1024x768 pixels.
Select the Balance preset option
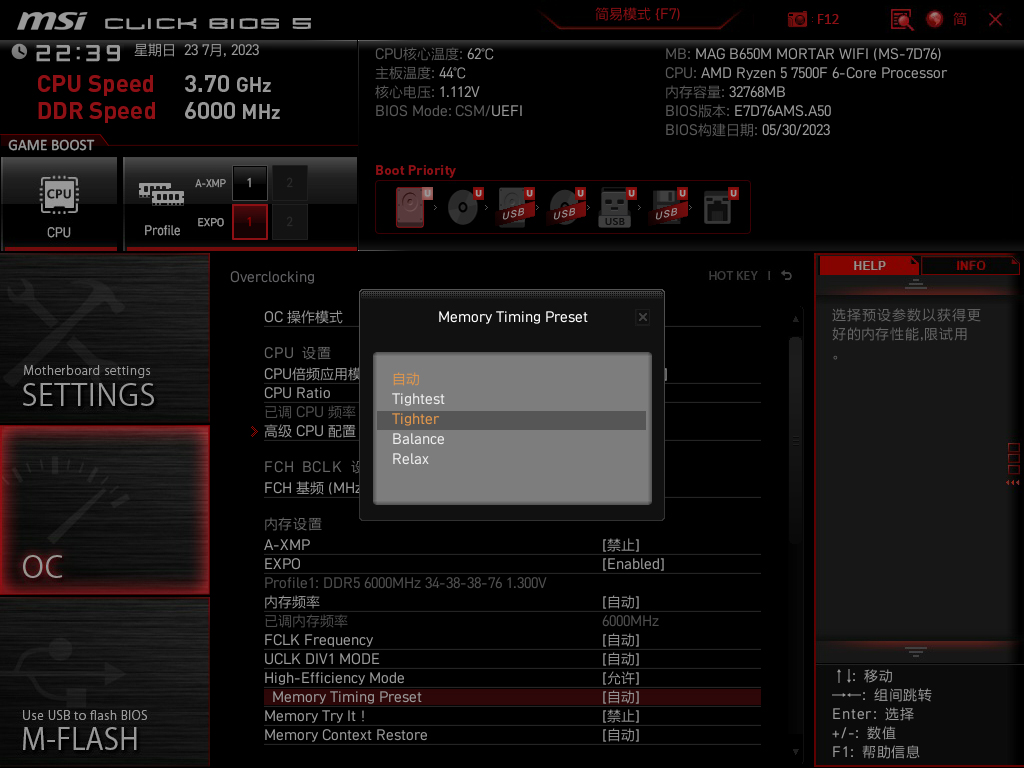(x=418, y=439)
